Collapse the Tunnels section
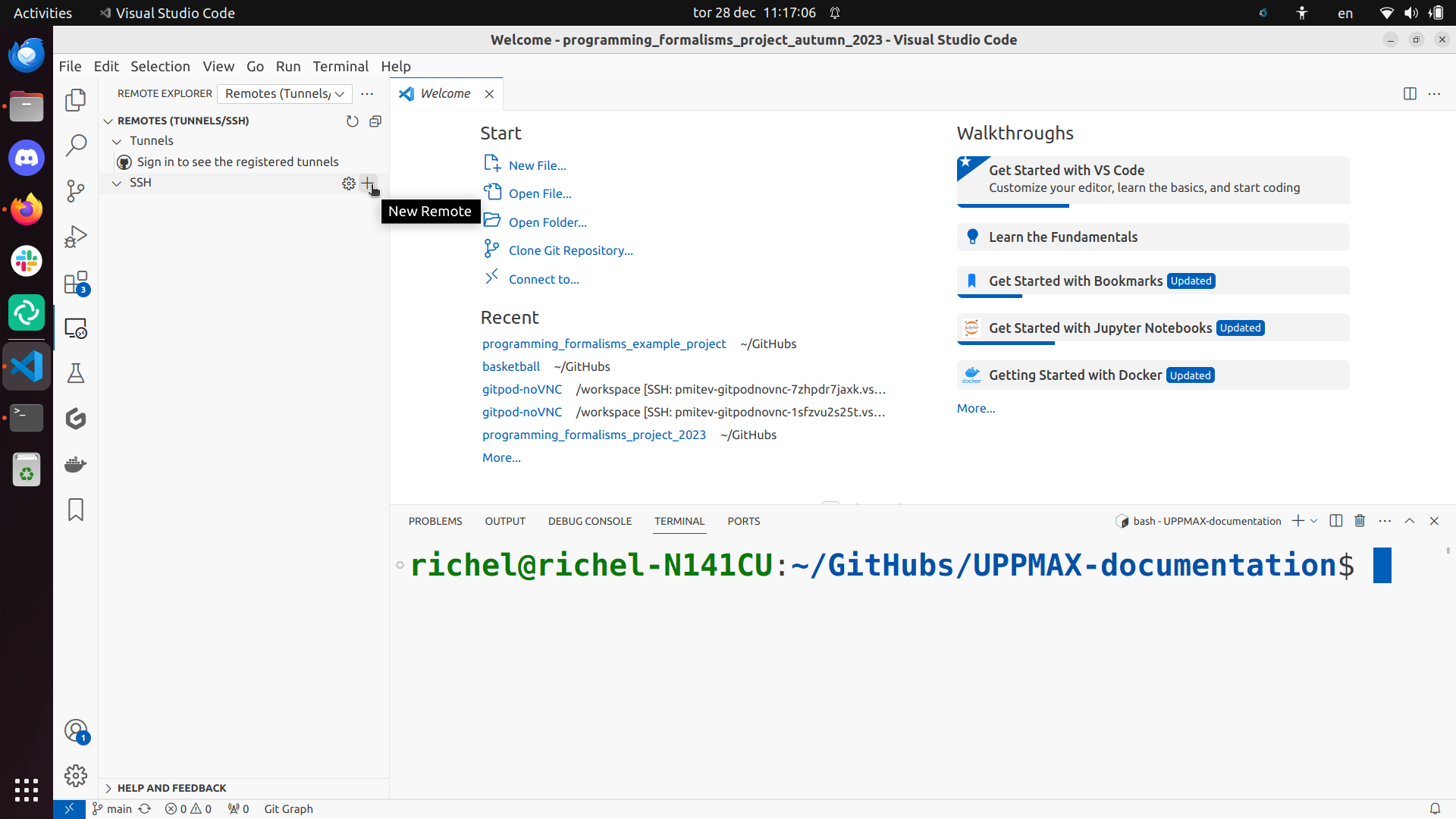 tap(117, 141)
